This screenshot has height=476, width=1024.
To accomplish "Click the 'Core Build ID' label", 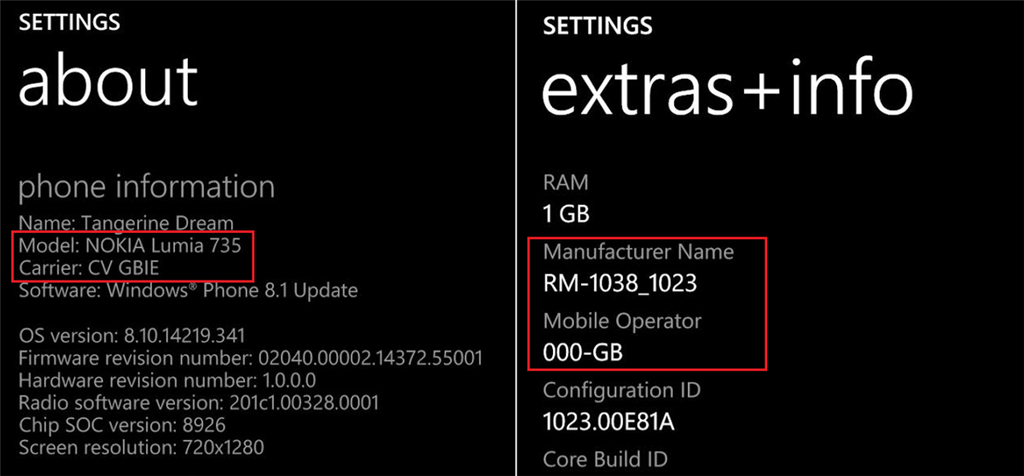I will coord(605,459).
